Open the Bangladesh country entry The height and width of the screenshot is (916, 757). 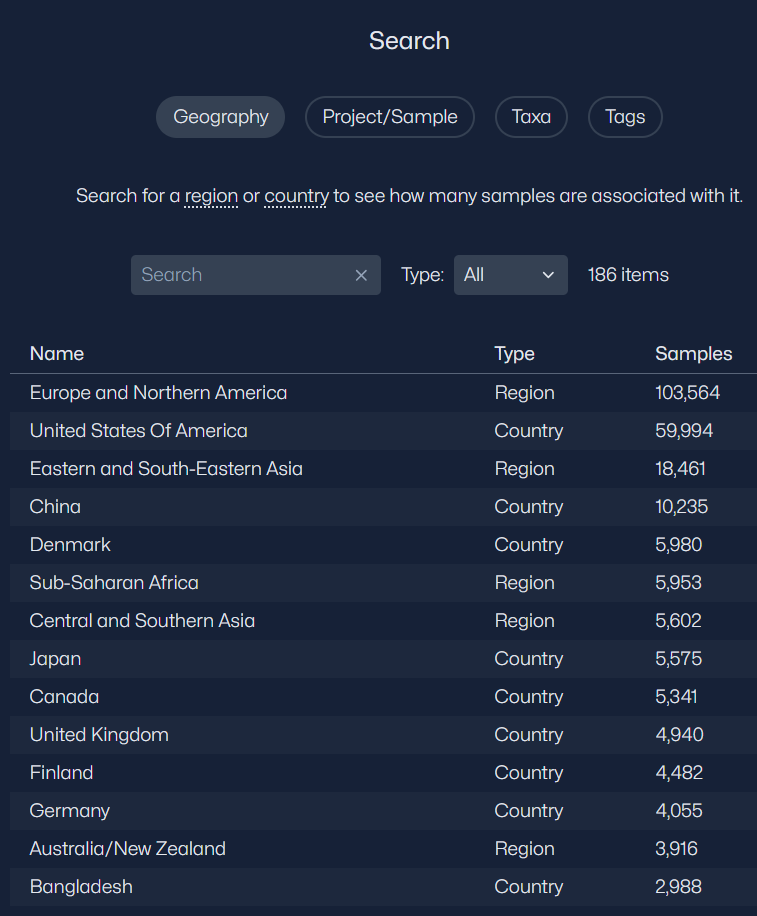(81, 887)
